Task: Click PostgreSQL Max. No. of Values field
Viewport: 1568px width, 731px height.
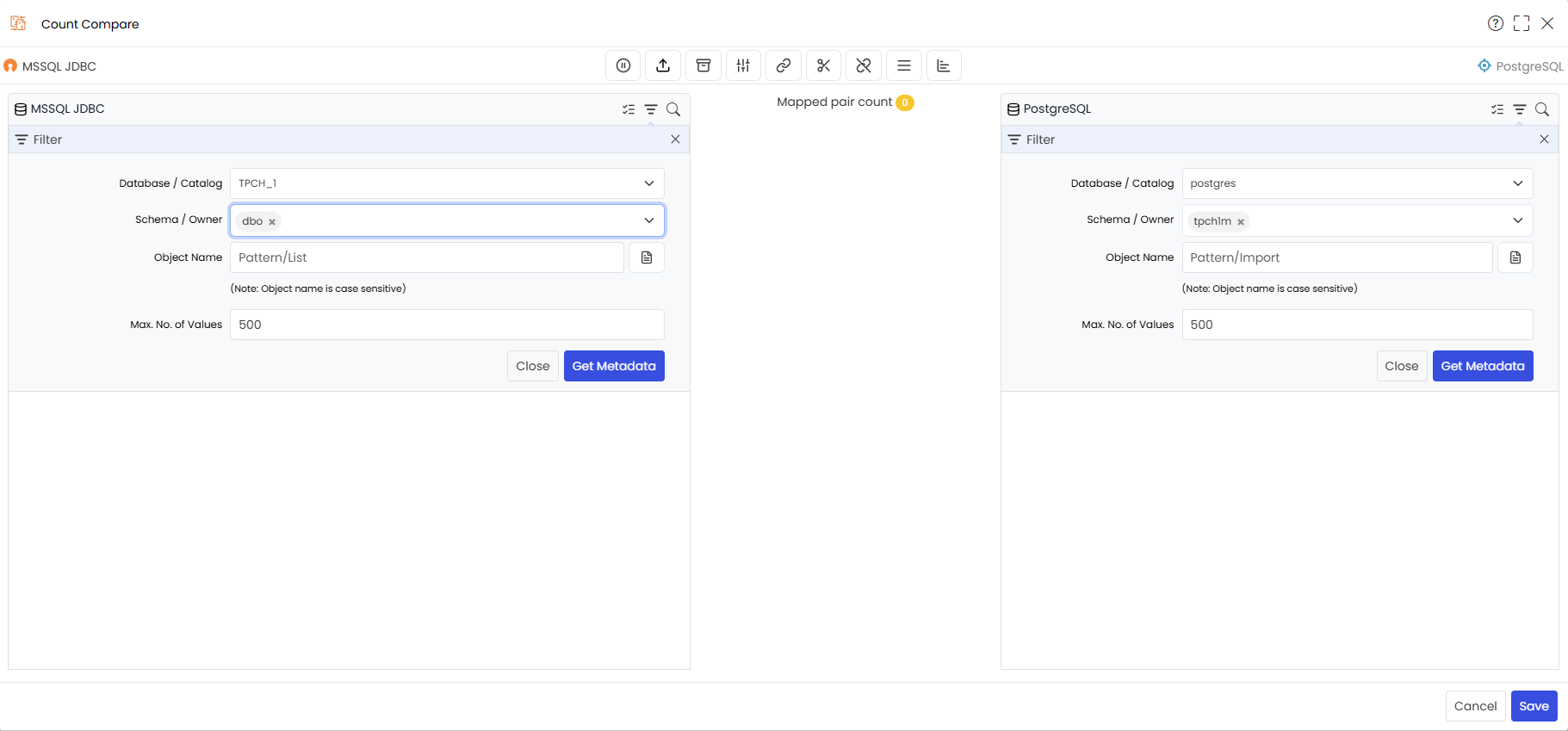Action: tap(1357, 325)
